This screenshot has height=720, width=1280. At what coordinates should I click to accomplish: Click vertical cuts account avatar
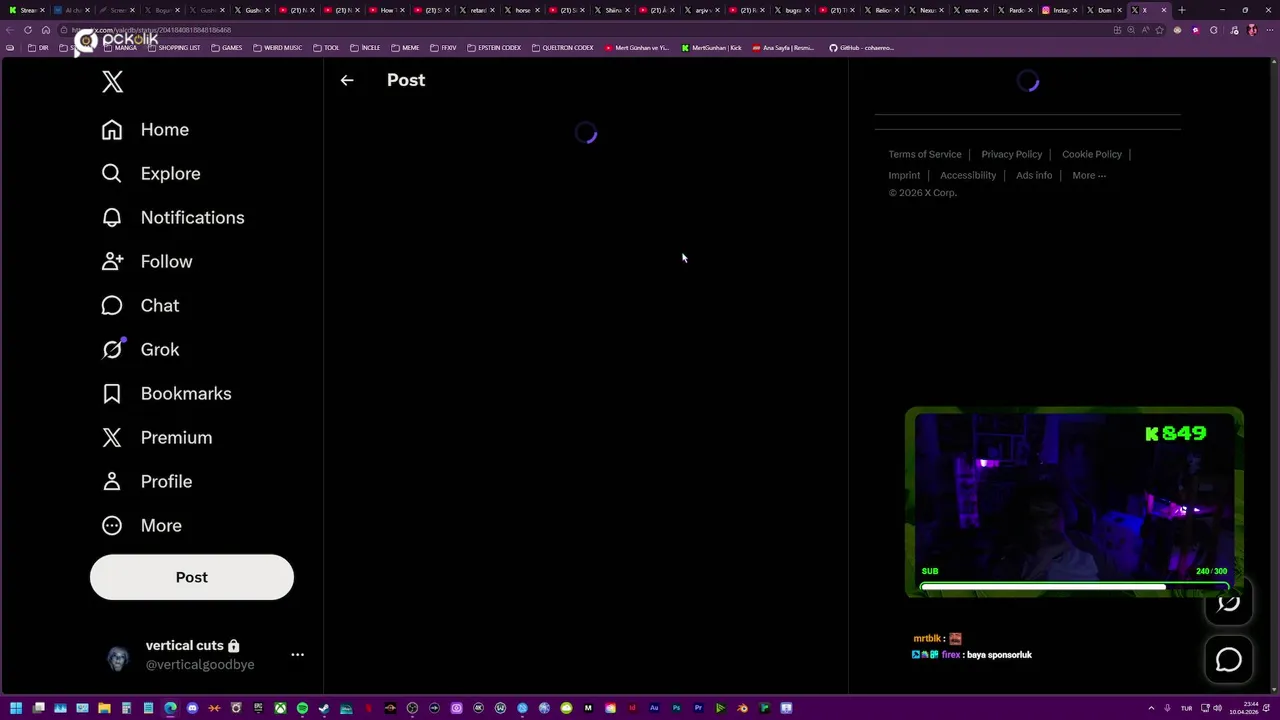[118, 658]
